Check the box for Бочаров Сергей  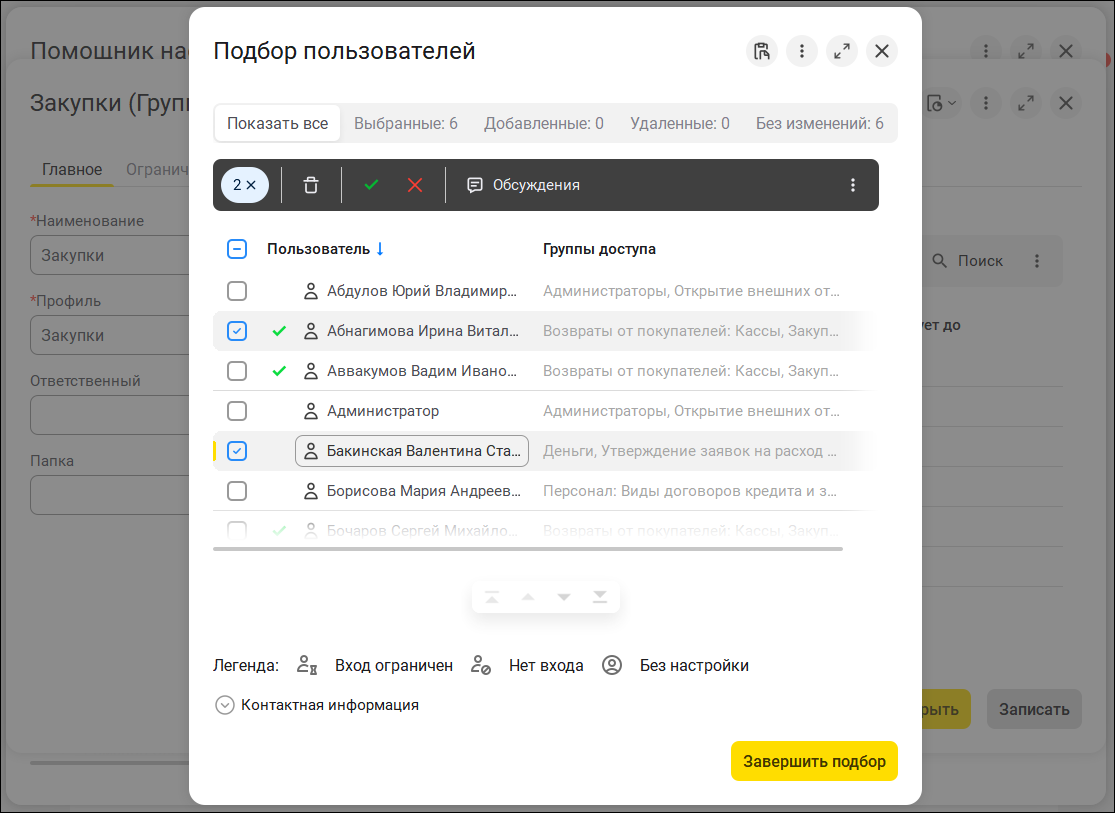click(237, 530)
